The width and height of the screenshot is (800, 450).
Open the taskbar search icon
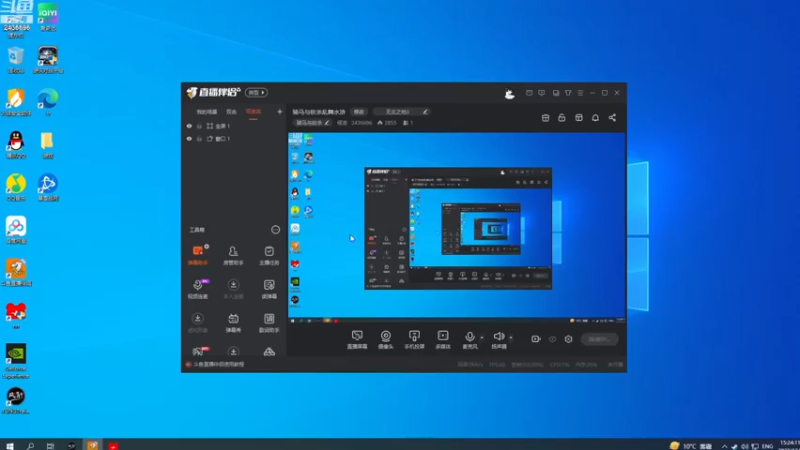click(x=31, y=445)
